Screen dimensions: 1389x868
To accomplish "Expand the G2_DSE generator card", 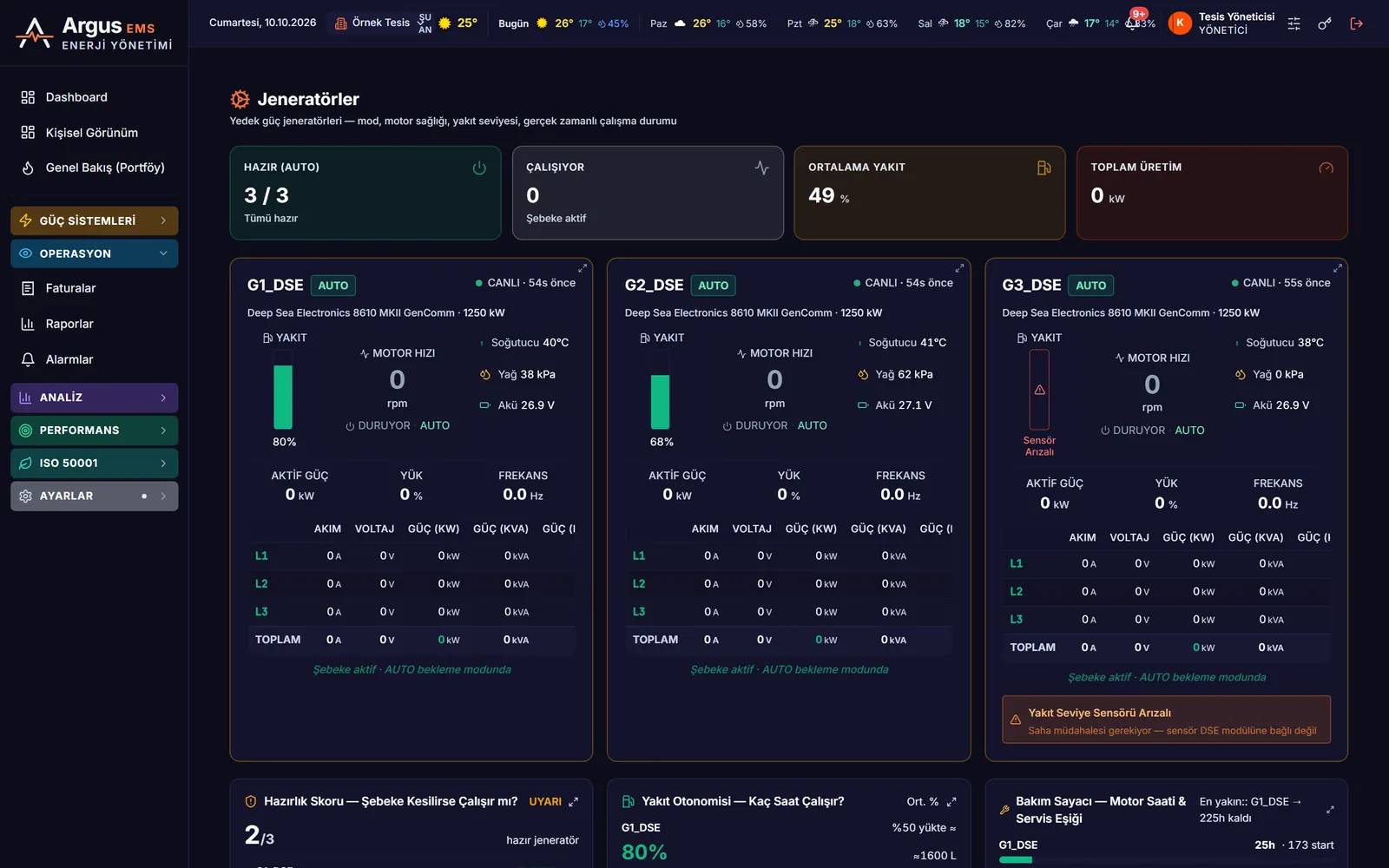I will [959, 267].
